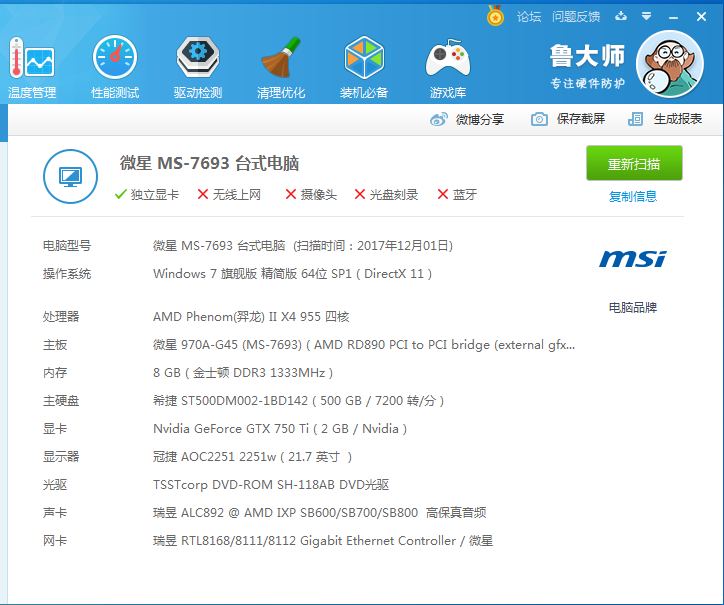724x605 pixels.
Task: Open the 问题反馈 feedback link
Action: click(576, 17)
